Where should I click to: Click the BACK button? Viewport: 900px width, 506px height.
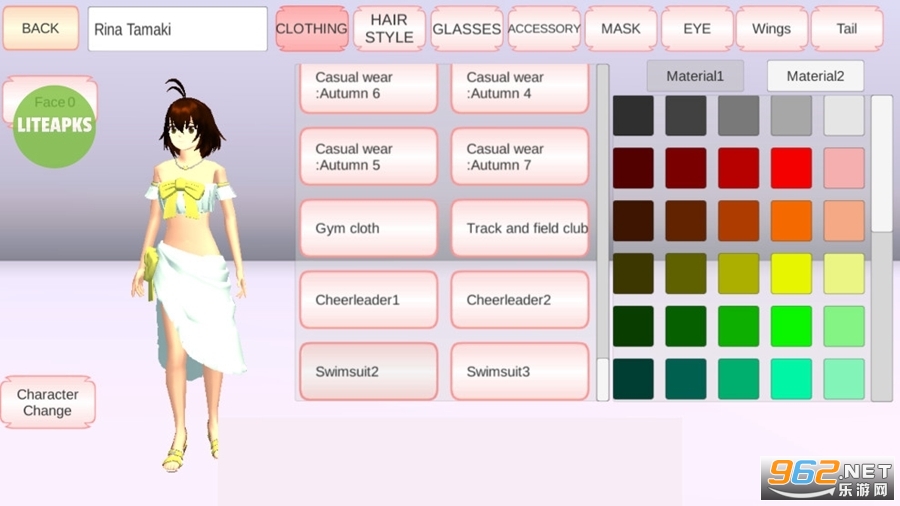pyautogui.click(x=40, y=28)
